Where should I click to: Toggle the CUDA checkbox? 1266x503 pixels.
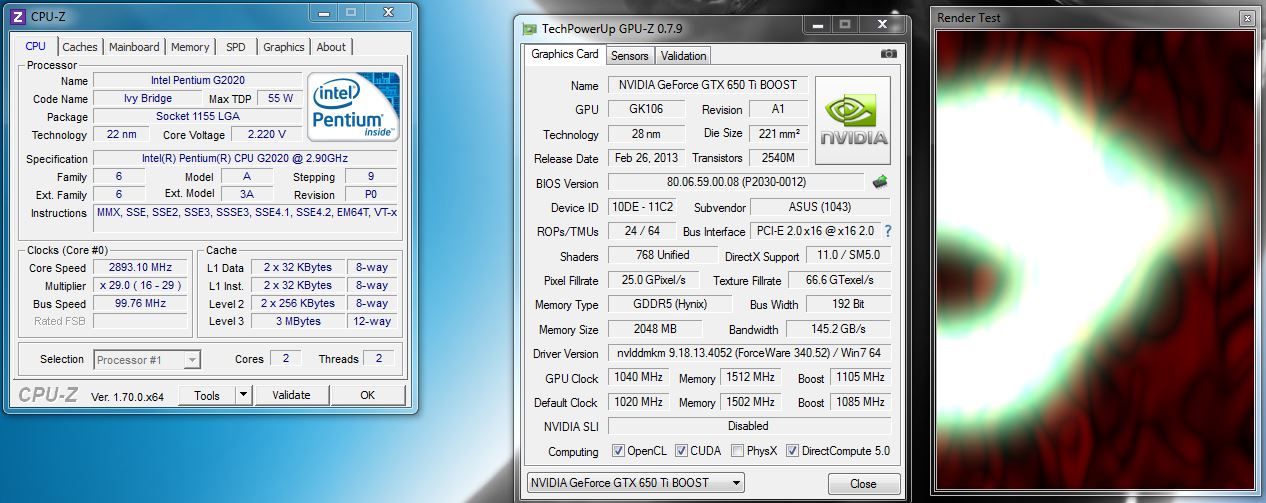pos(682,451)
